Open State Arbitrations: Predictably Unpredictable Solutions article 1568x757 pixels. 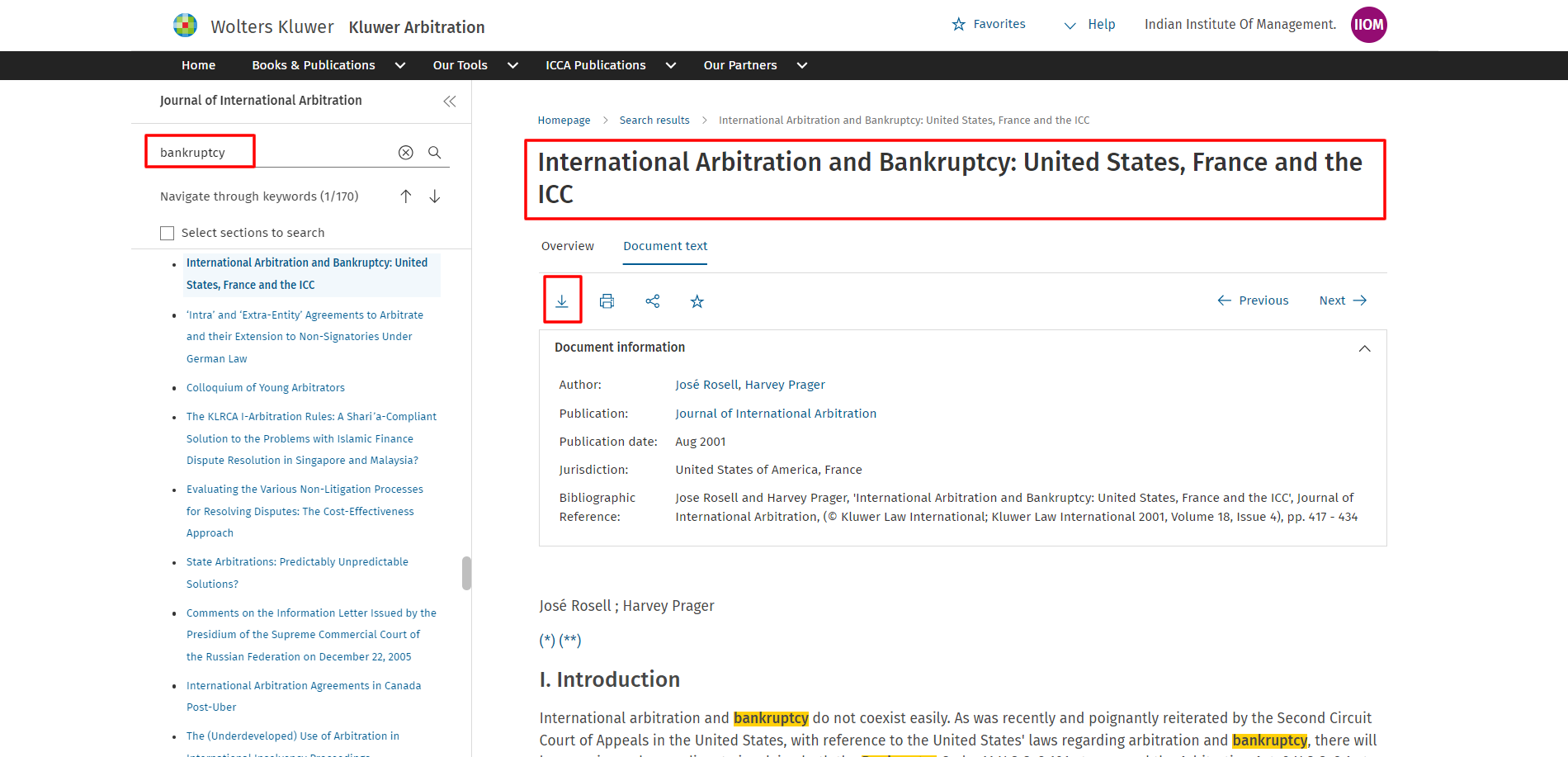(x=297, y=573)
